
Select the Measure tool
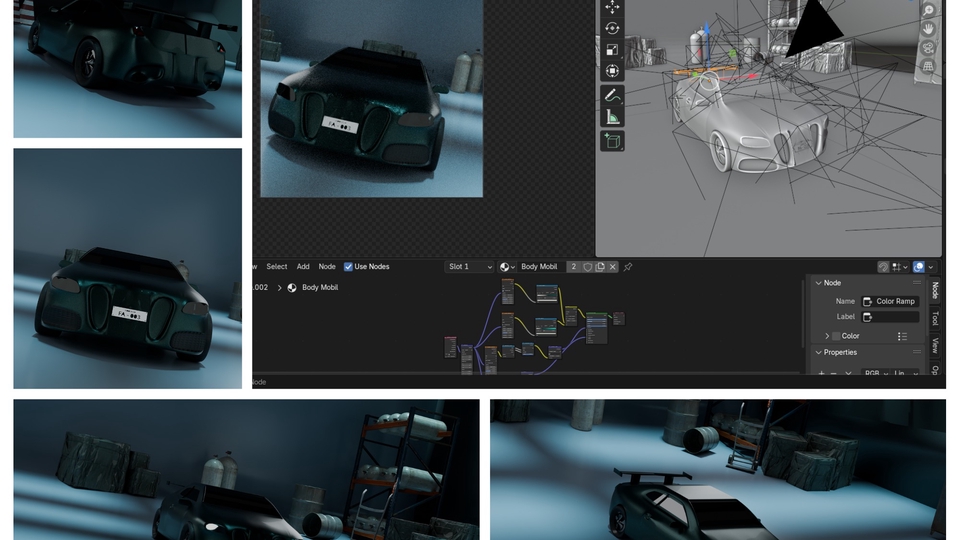[612, 116]
